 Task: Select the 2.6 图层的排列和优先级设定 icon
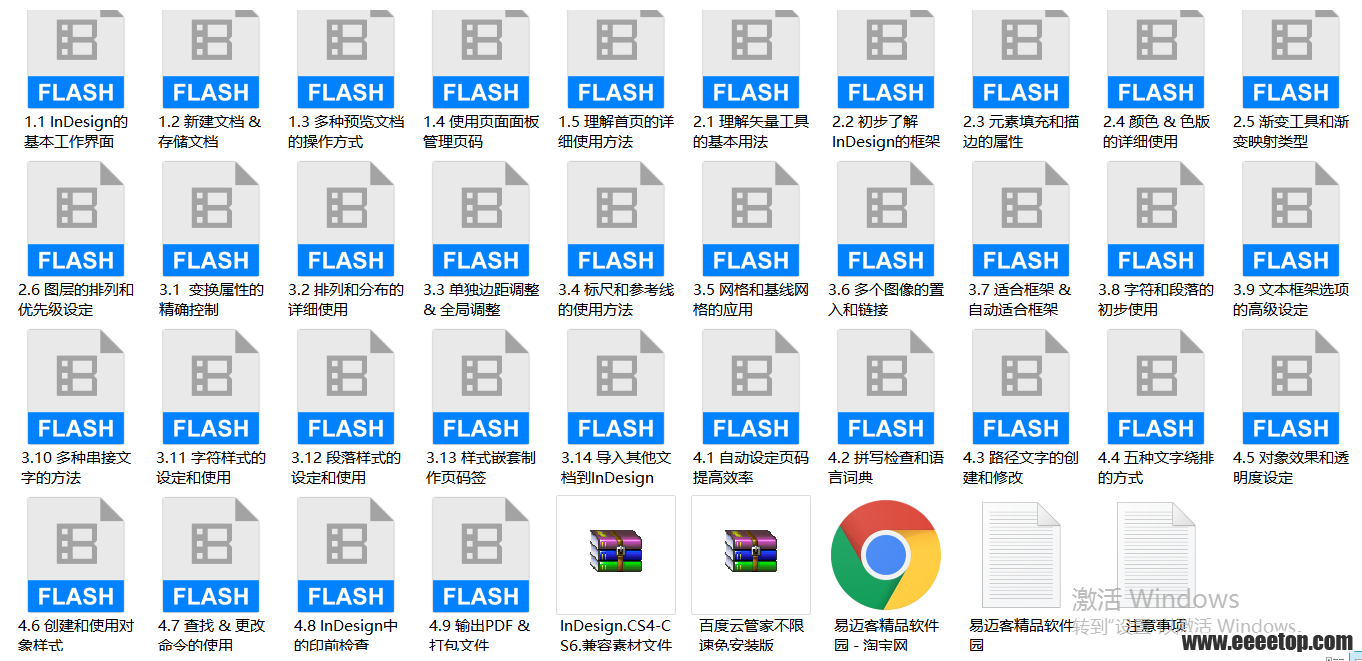tap(76, 219)
